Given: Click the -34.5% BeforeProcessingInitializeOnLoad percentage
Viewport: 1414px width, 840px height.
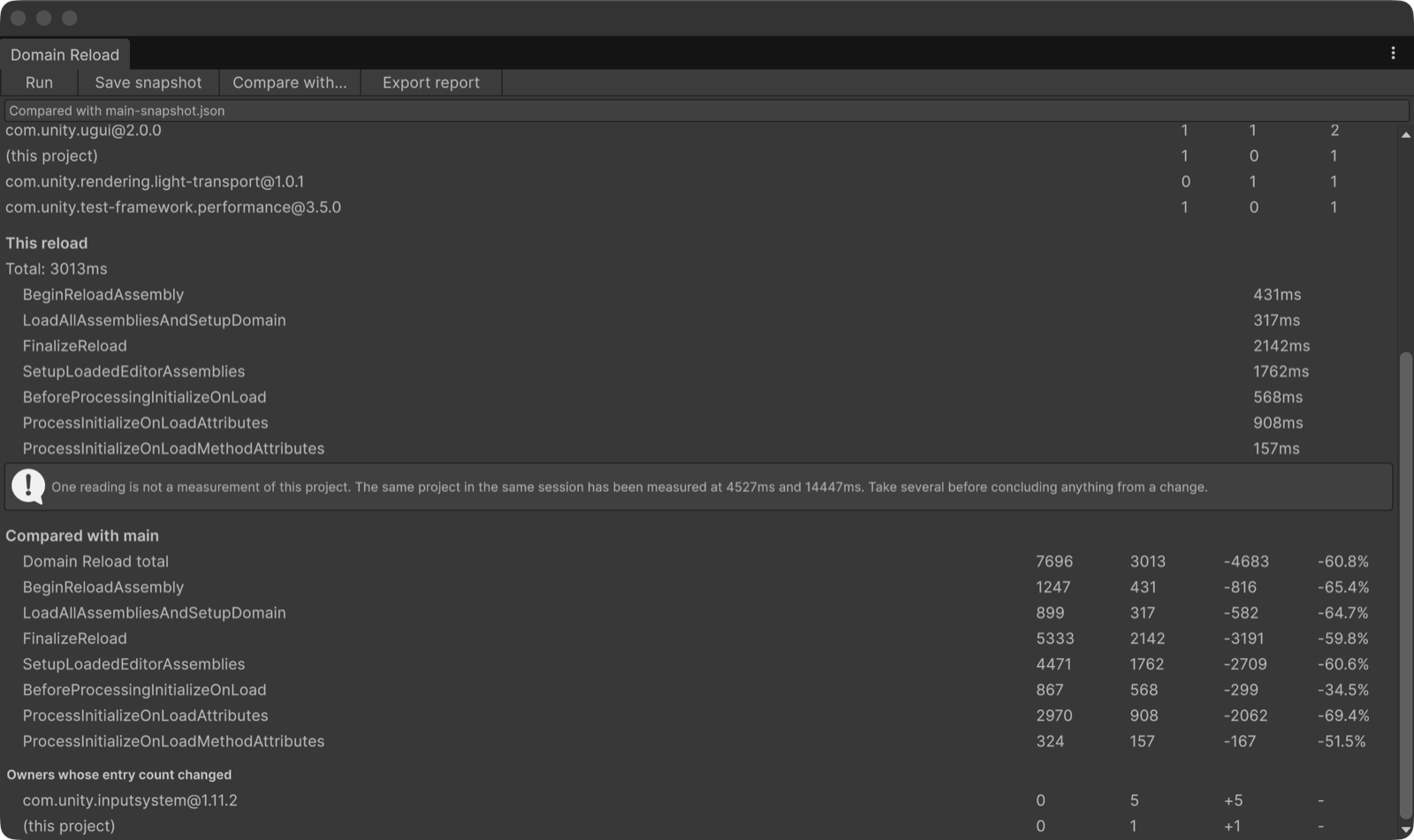Looking at the screenshot, I should 1342,689.
